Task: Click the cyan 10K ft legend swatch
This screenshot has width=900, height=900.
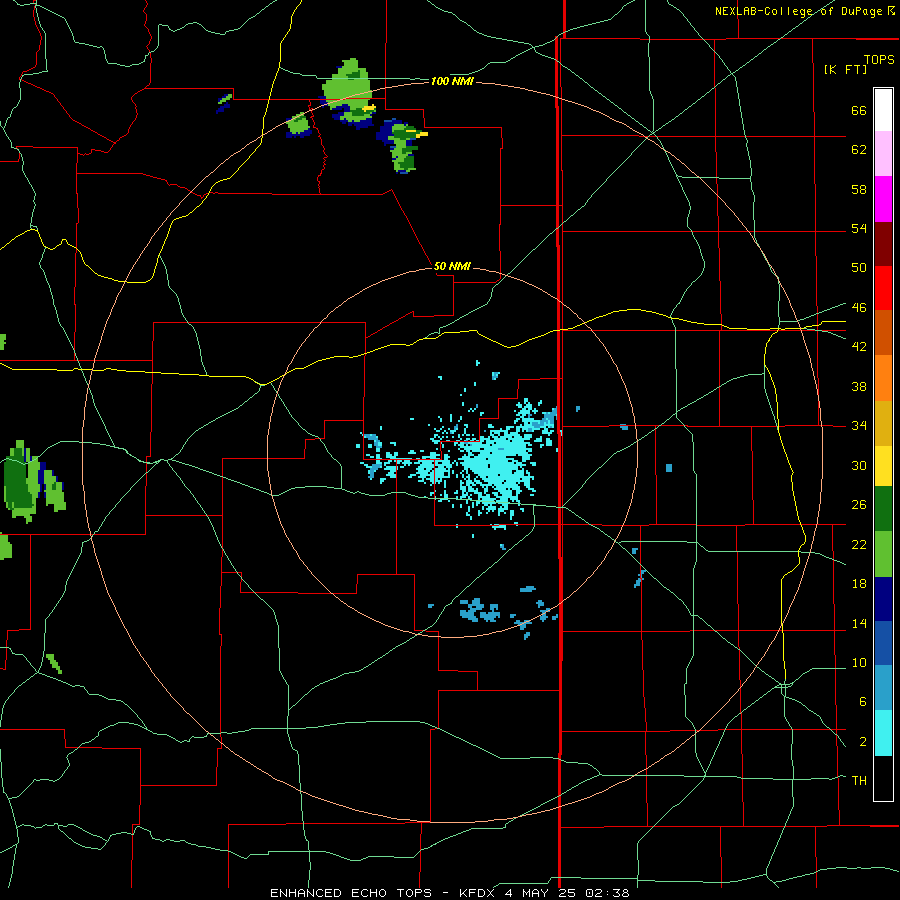Action: coord(883,733)
